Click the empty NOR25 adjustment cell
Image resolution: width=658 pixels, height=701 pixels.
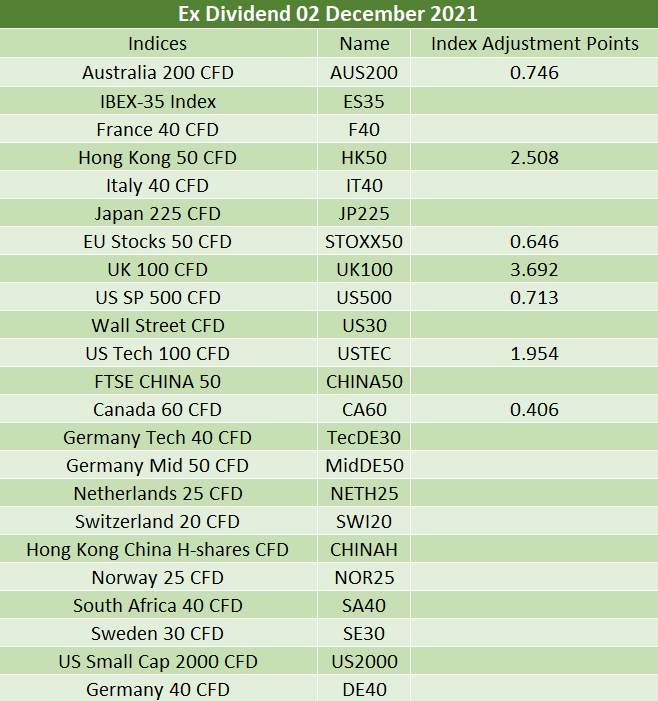point(535,578)
